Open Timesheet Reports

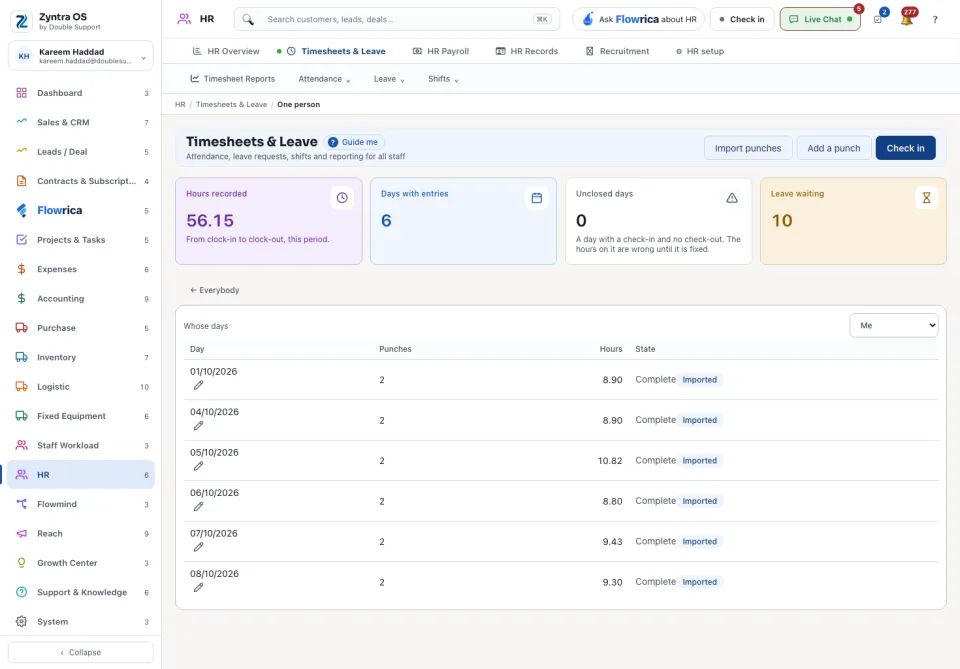[x=233, y=79]
